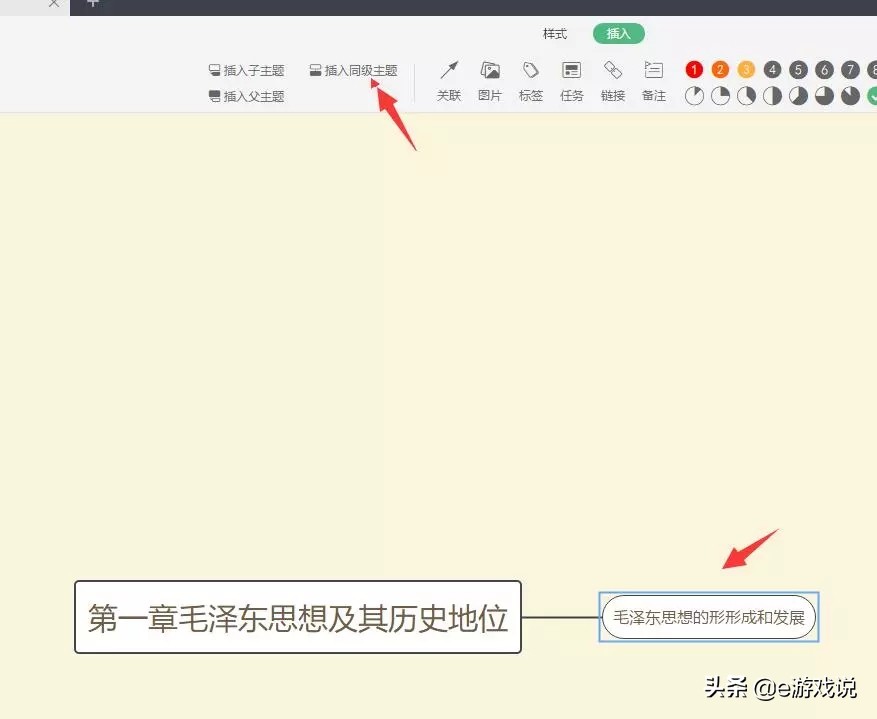The image size is (877, 719).
Task: Select the 毛泽东思想的形形成和发展 subtopic node
Action: 708,617
